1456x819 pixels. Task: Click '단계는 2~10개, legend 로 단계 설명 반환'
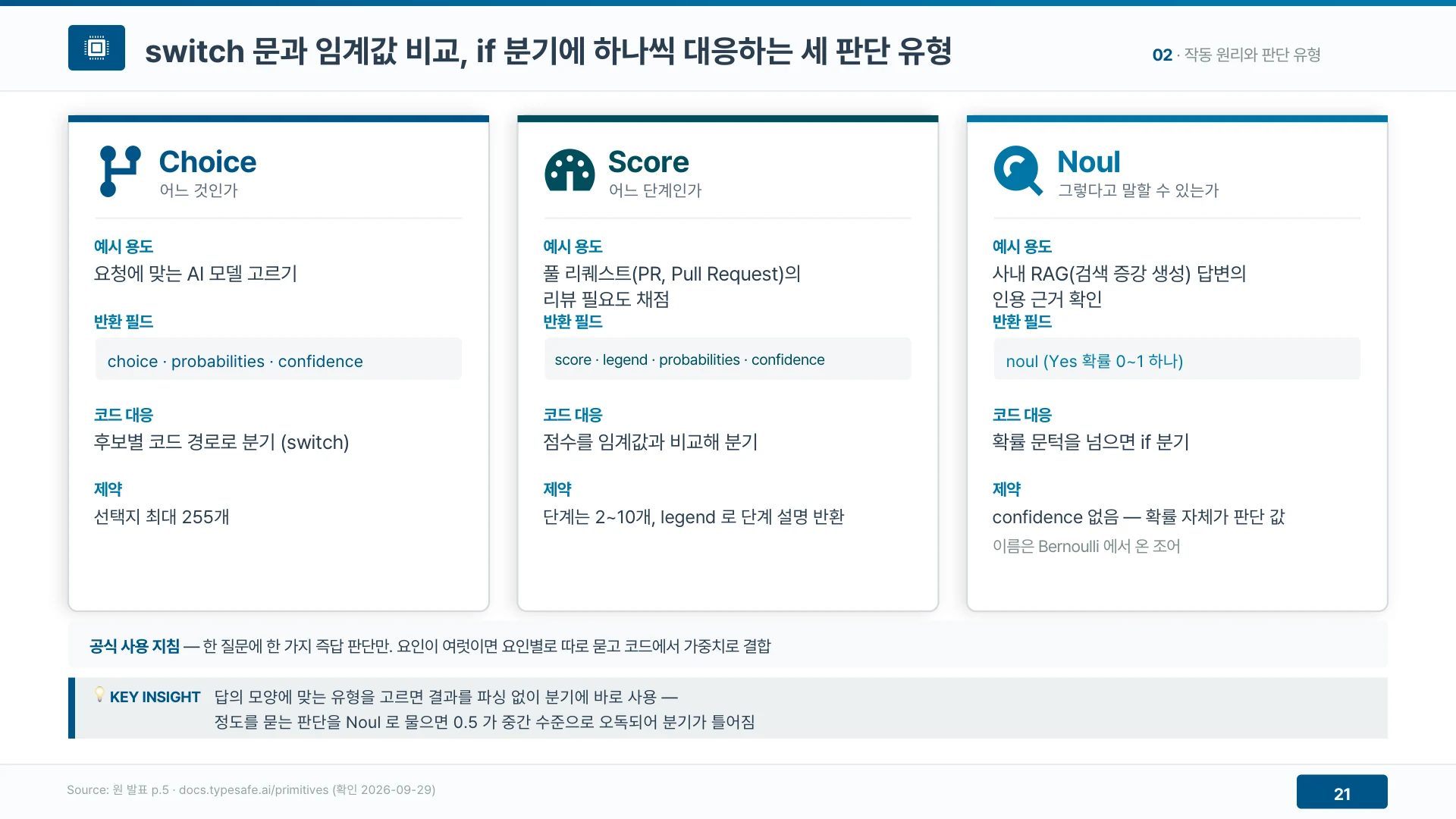tap(694, 516)
